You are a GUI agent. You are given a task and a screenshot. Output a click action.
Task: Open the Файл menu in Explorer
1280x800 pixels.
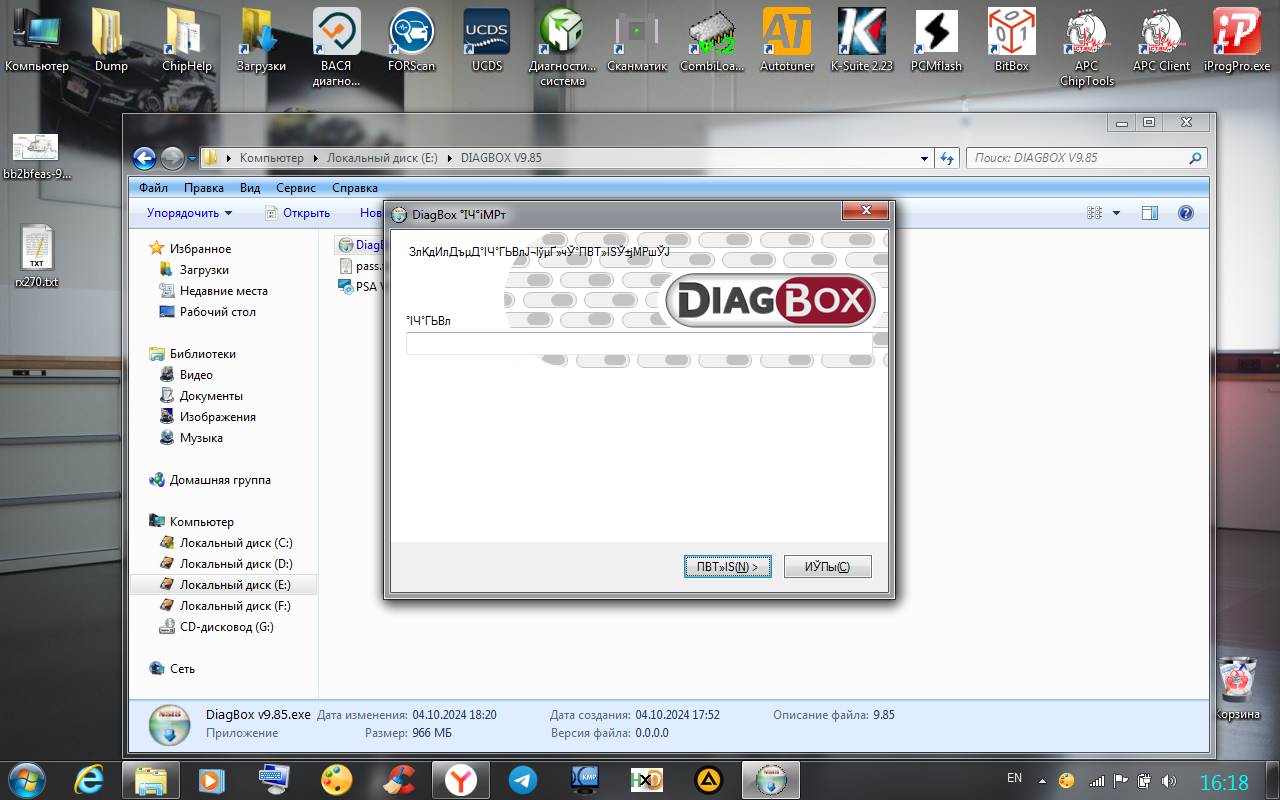(153, 188)
